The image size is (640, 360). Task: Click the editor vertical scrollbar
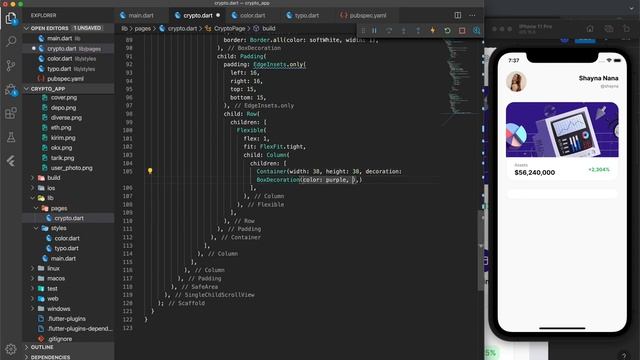point(481,250)
